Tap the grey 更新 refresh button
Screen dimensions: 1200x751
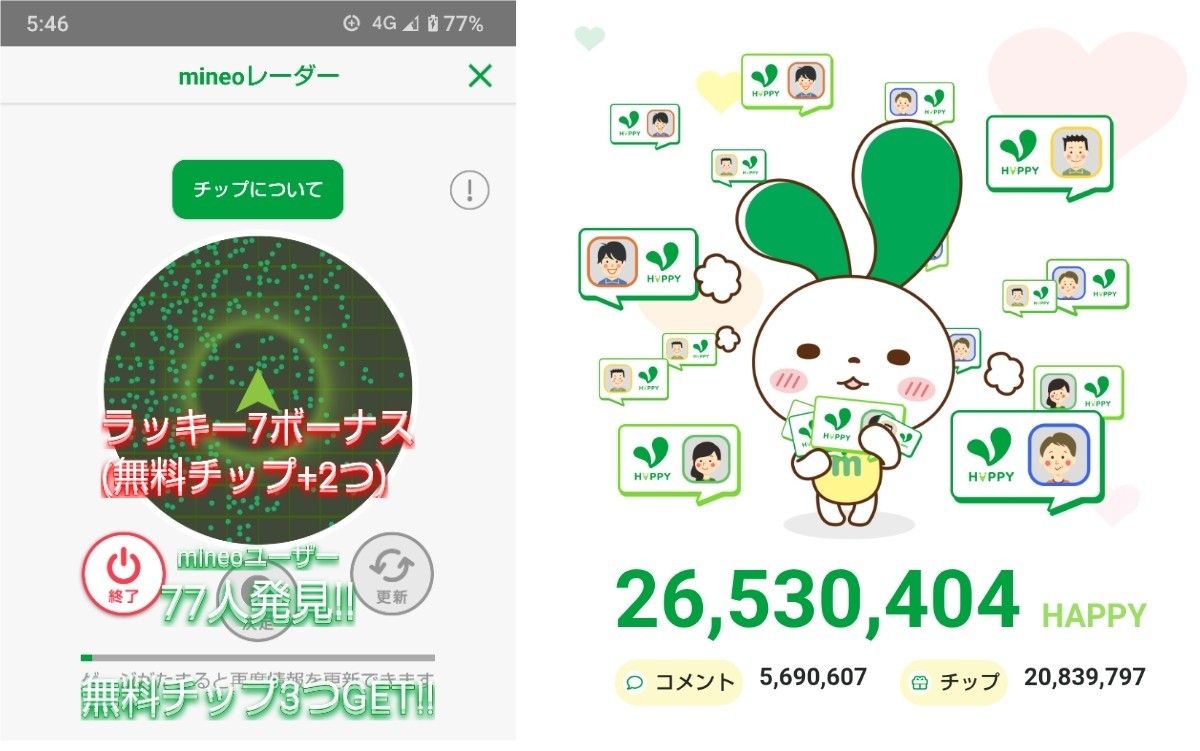392,573
